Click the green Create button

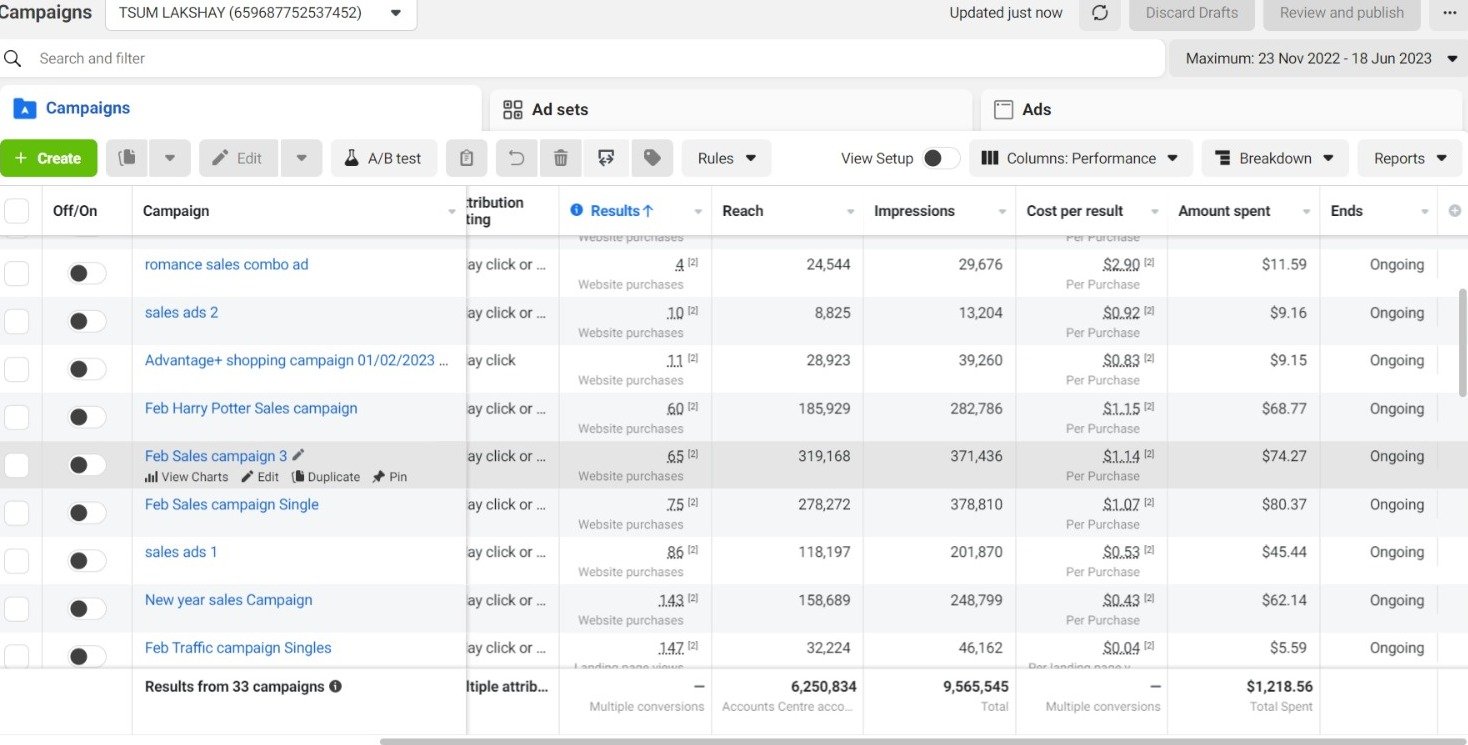pos(48,158)
